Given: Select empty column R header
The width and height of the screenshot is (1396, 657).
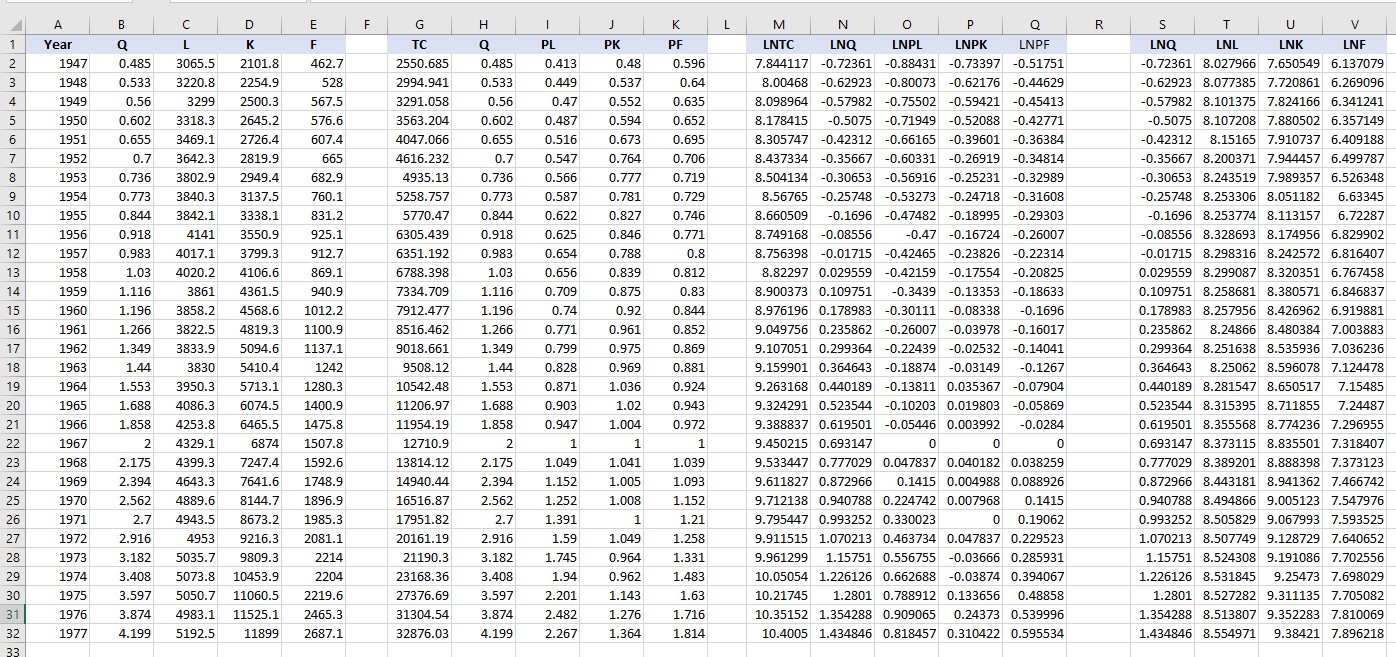Looking at the screenshot, I should [1099, 24].
